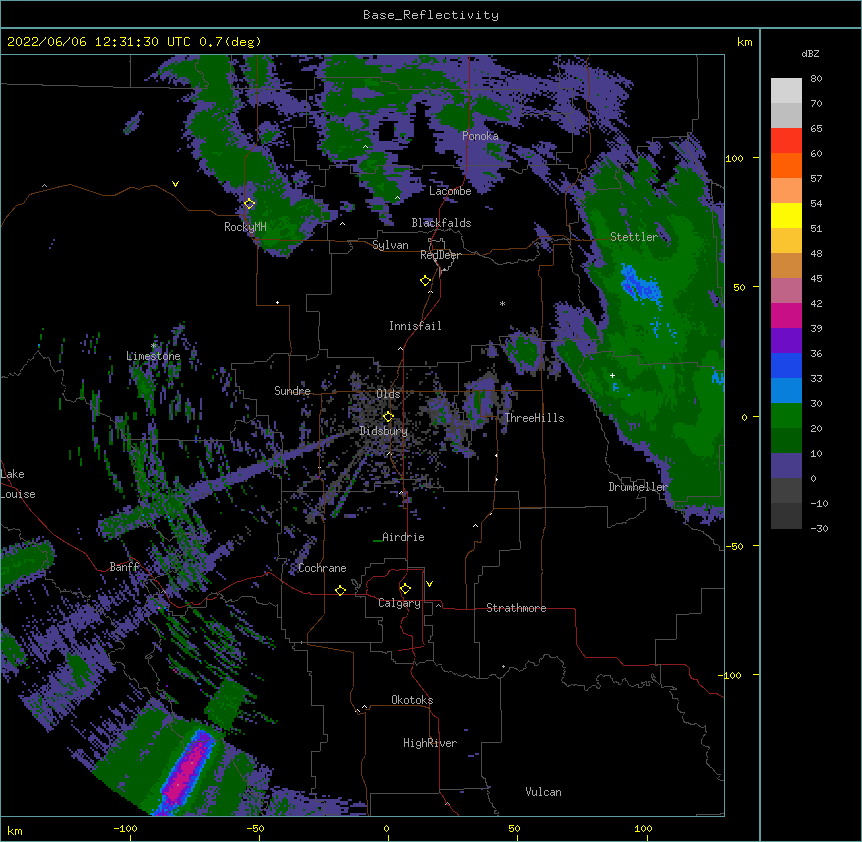
Task: Click the Olds town label
Action: pos(388,394)
